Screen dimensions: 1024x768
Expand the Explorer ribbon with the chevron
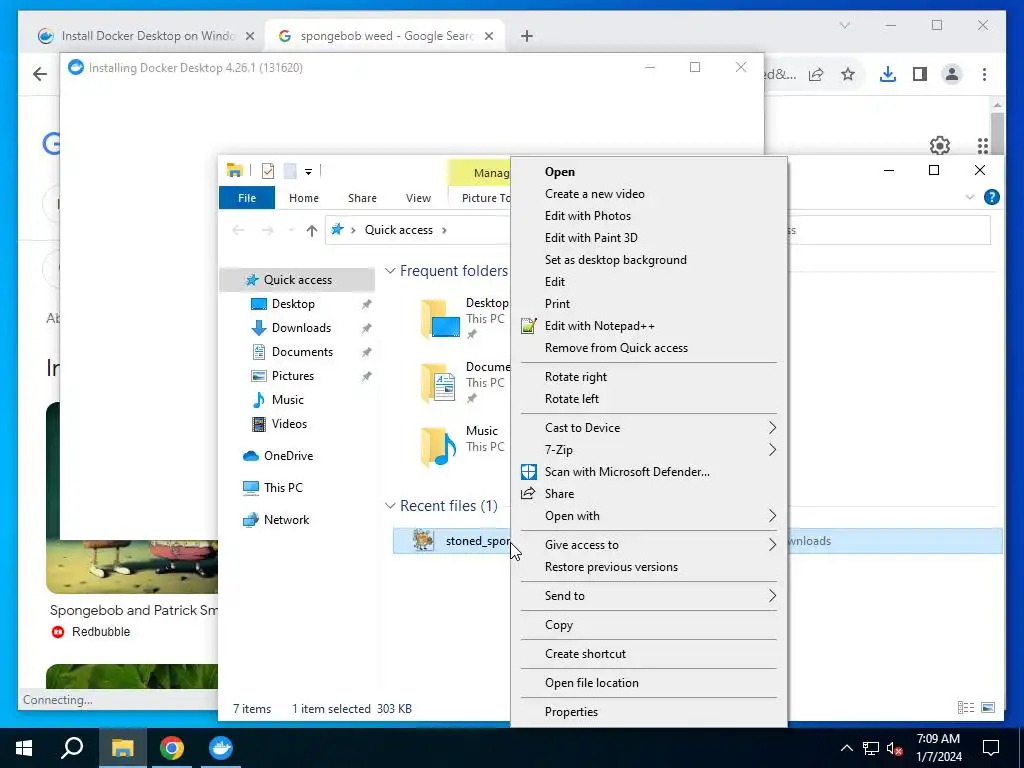click(970, 197)
